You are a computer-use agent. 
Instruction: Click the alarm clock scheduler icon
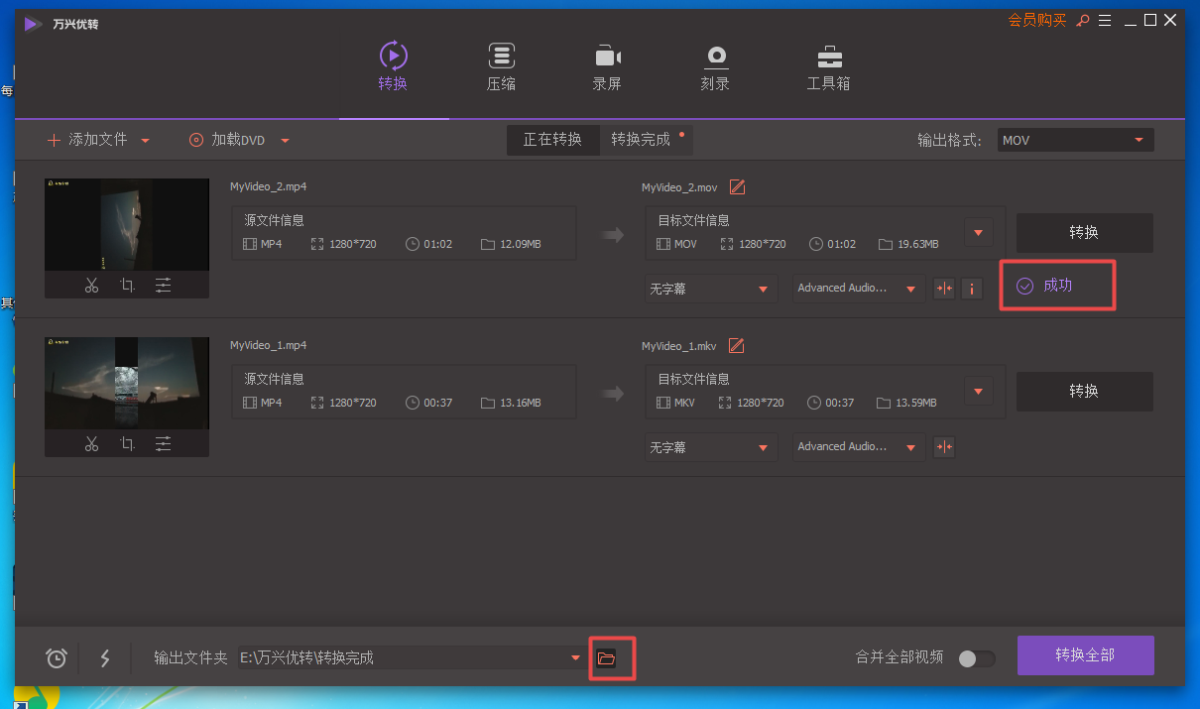pyautogui.click(x=57, y=658)
